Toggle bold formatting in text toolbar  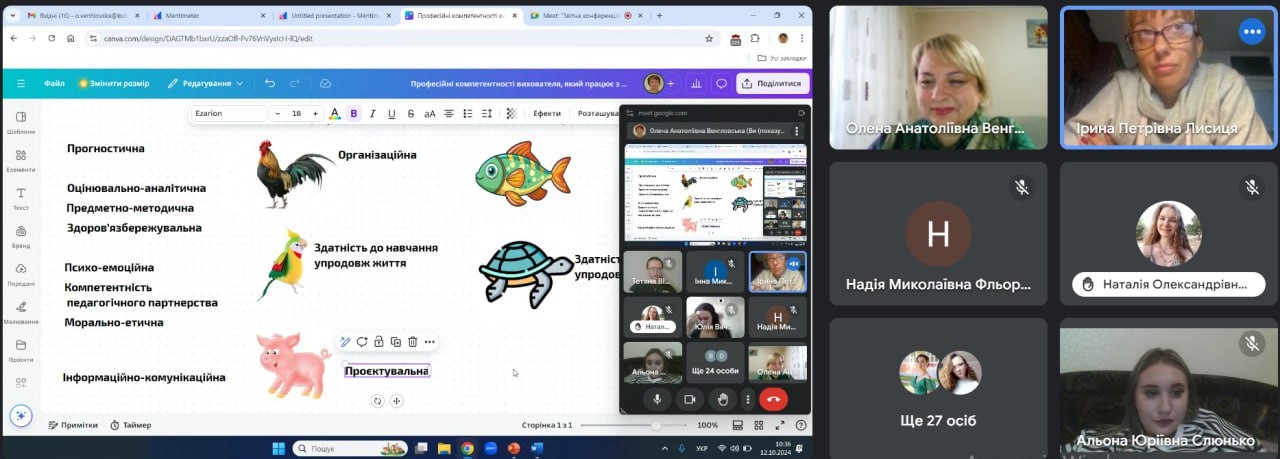point(354,114)
